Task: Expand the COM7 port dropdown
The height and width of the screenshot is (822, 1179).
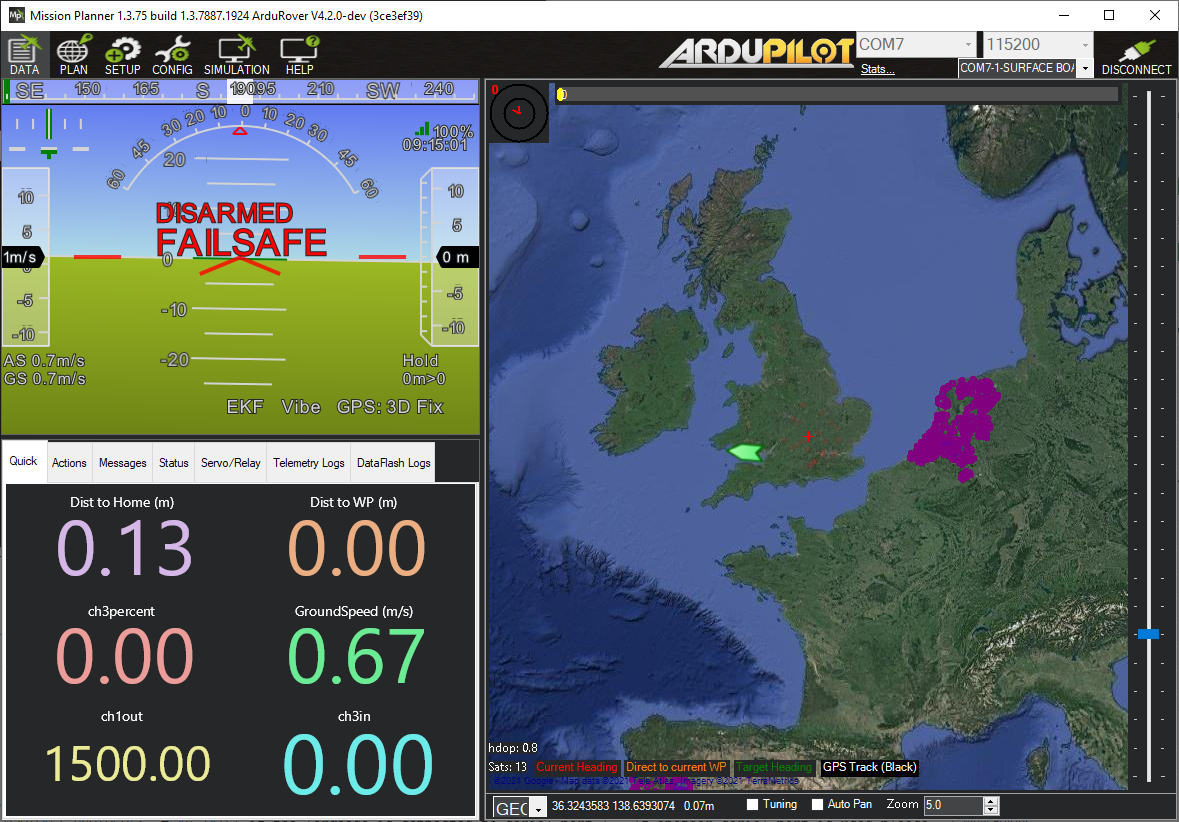Action: [x=967, y=45]
